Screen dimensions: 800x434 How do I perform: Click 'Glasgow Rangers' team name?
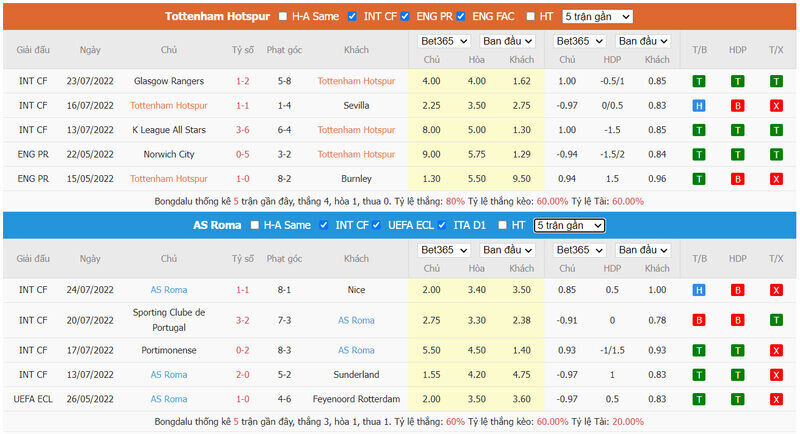[168, 81]
